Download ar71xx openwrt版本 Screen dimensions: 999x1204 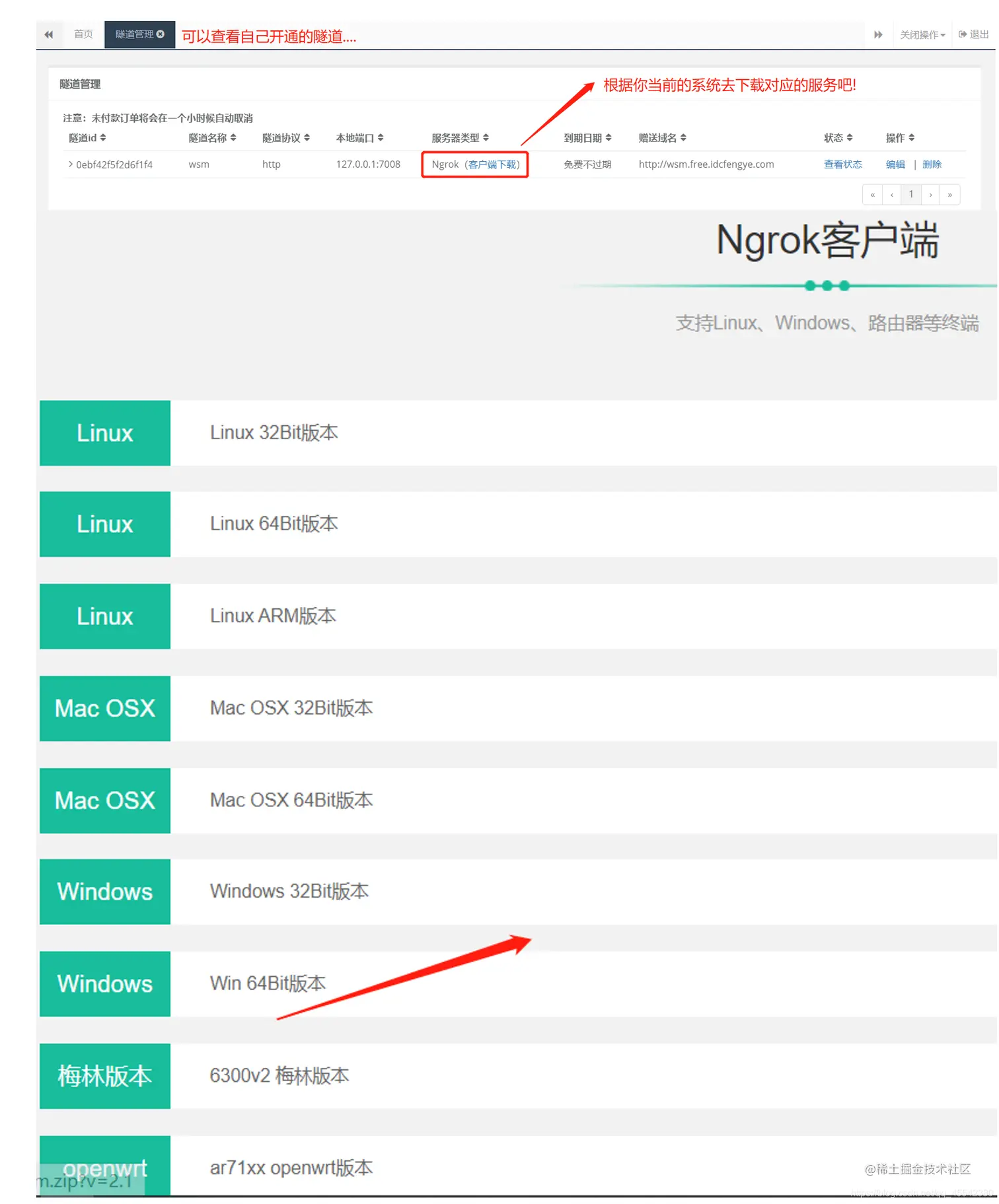click(x=291, y=1168)
